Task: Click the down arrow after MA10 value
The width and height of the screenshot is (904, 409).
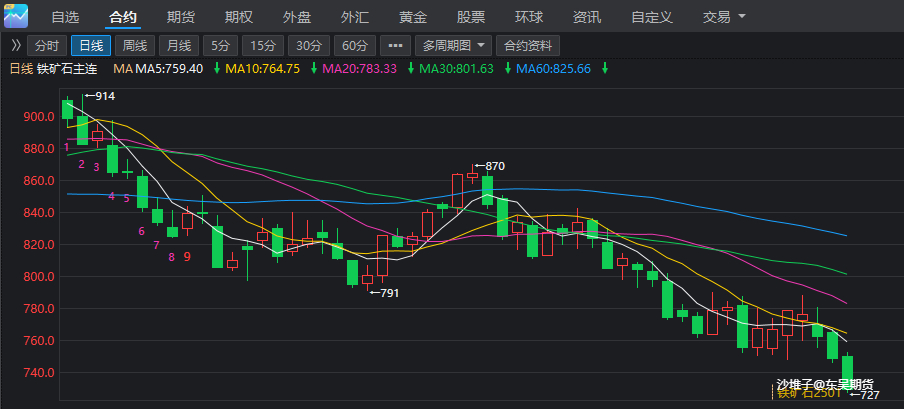Action: coord(314,69)
